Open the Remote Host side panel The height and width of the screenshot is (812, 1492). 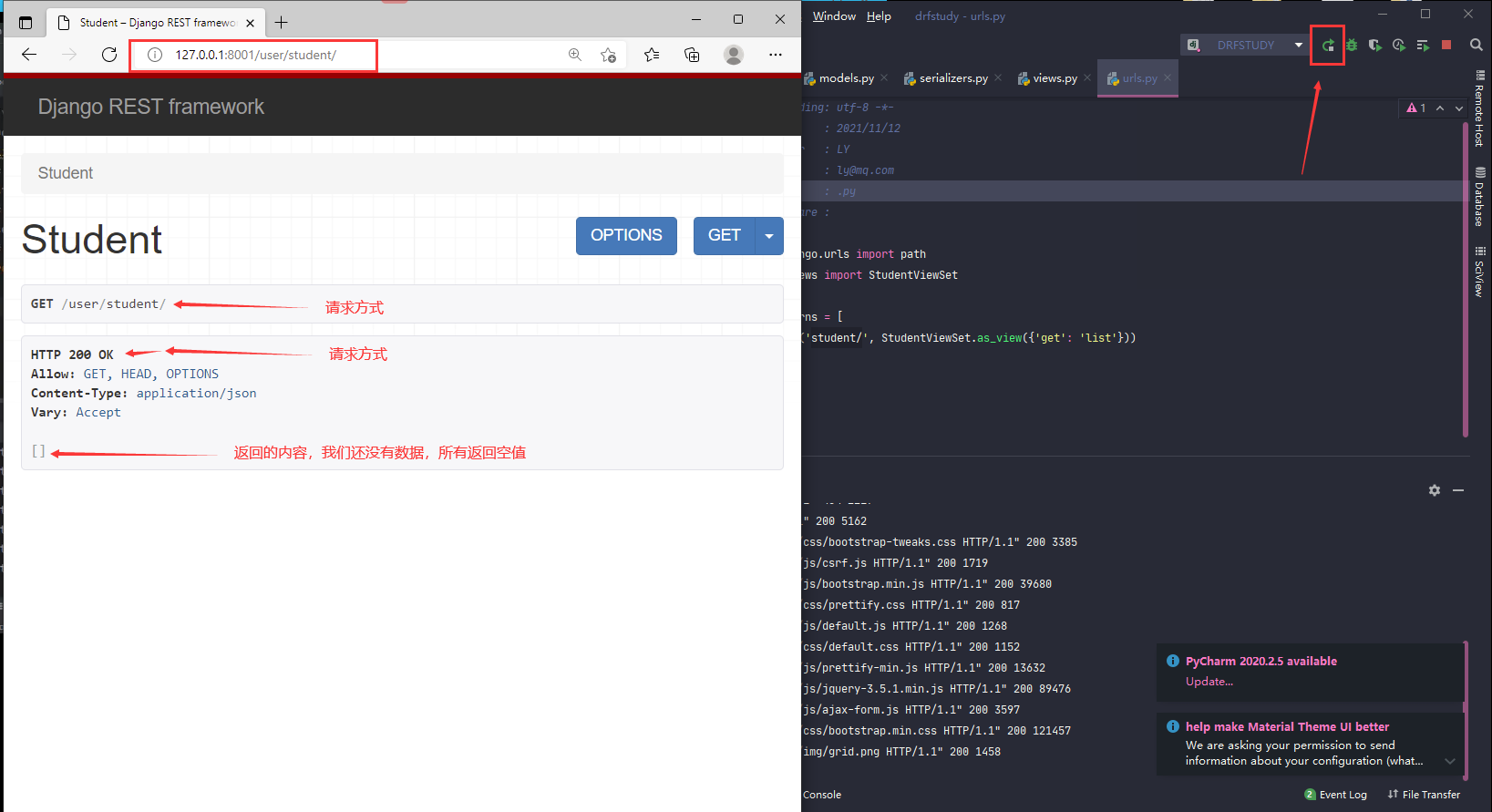(x=1480, y=109)
